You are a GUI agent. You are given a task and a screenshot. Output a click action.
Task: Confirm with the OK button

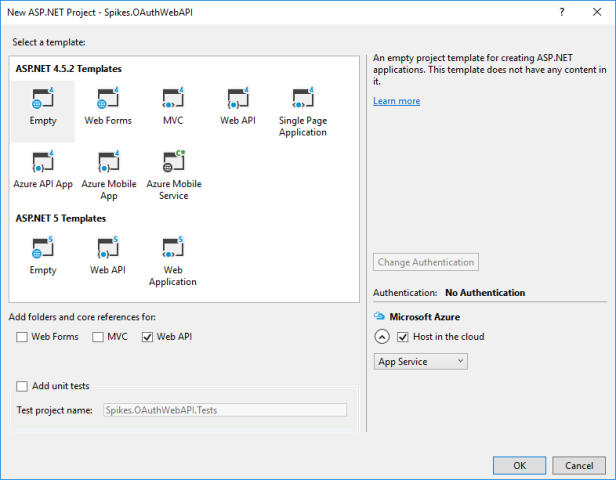(519, 465)
